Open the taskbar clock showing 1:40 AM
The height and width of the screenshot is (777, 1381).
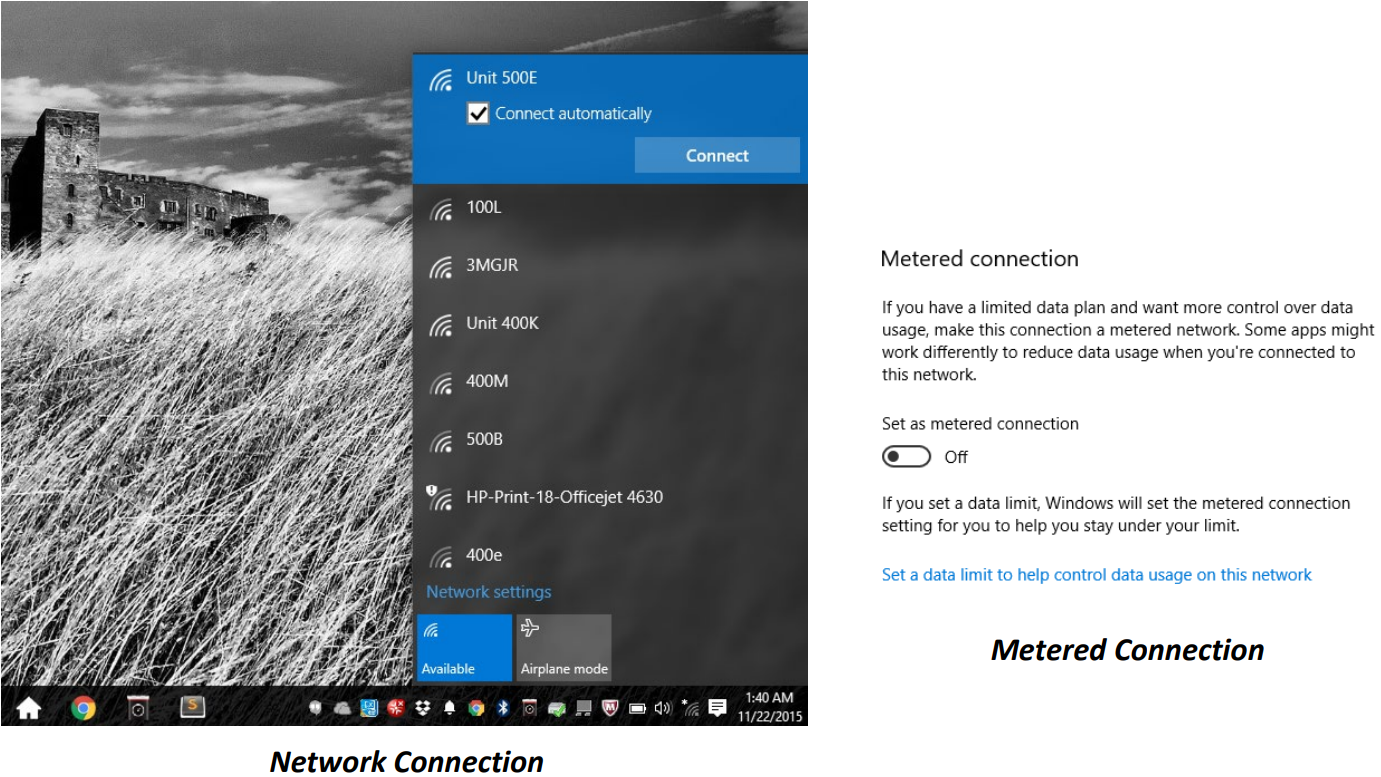point(768,707)
